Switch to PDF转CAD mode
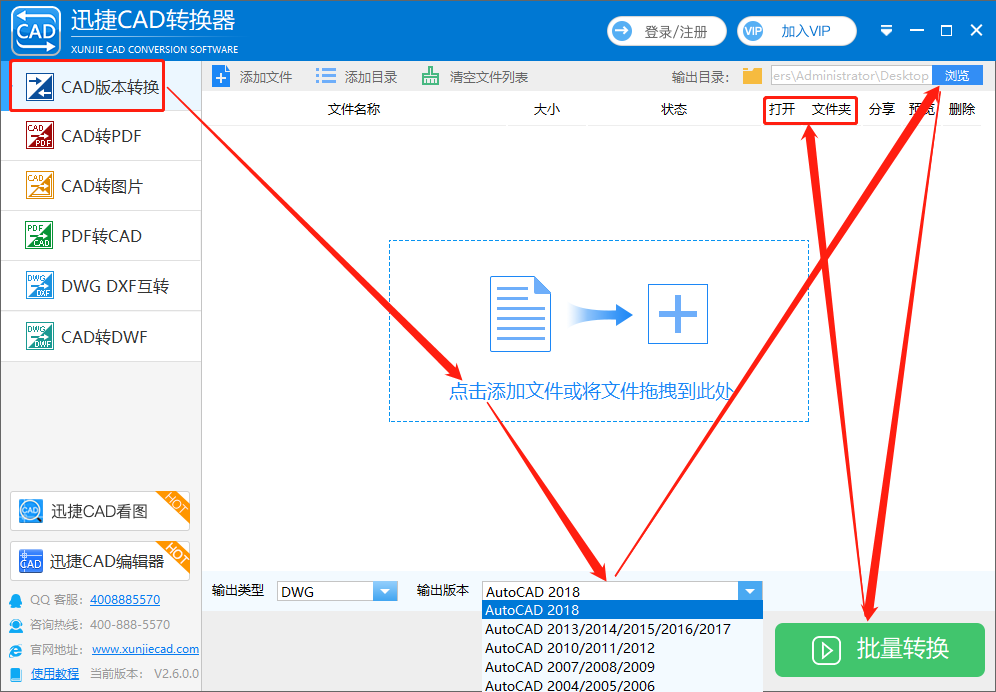 tap(101, 236)
